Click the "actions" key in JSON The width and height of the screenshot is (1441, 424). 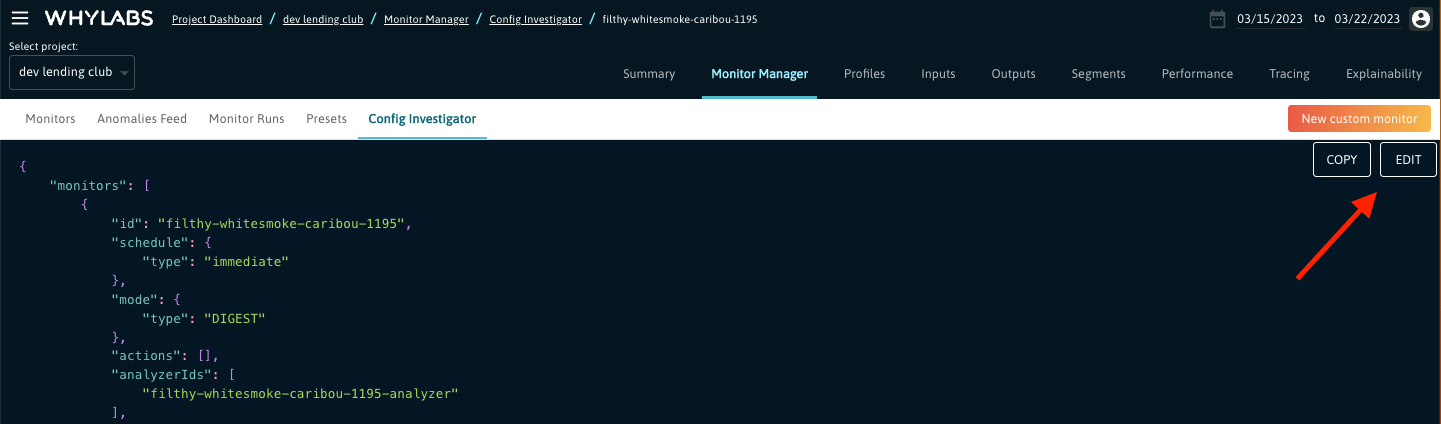point(145,355)
